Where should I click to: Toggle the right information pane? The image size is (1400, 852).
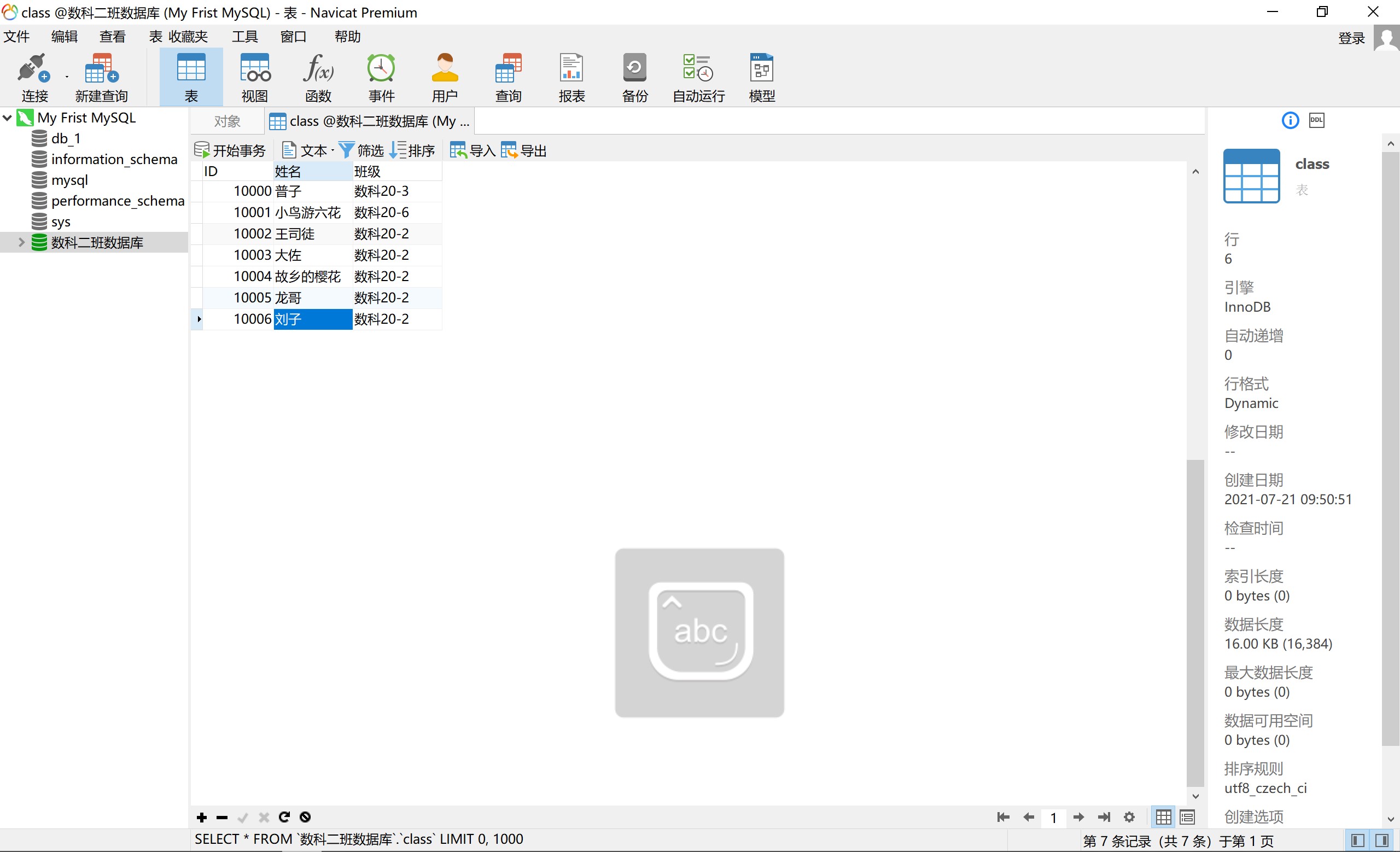click(x=1382, y=840)
